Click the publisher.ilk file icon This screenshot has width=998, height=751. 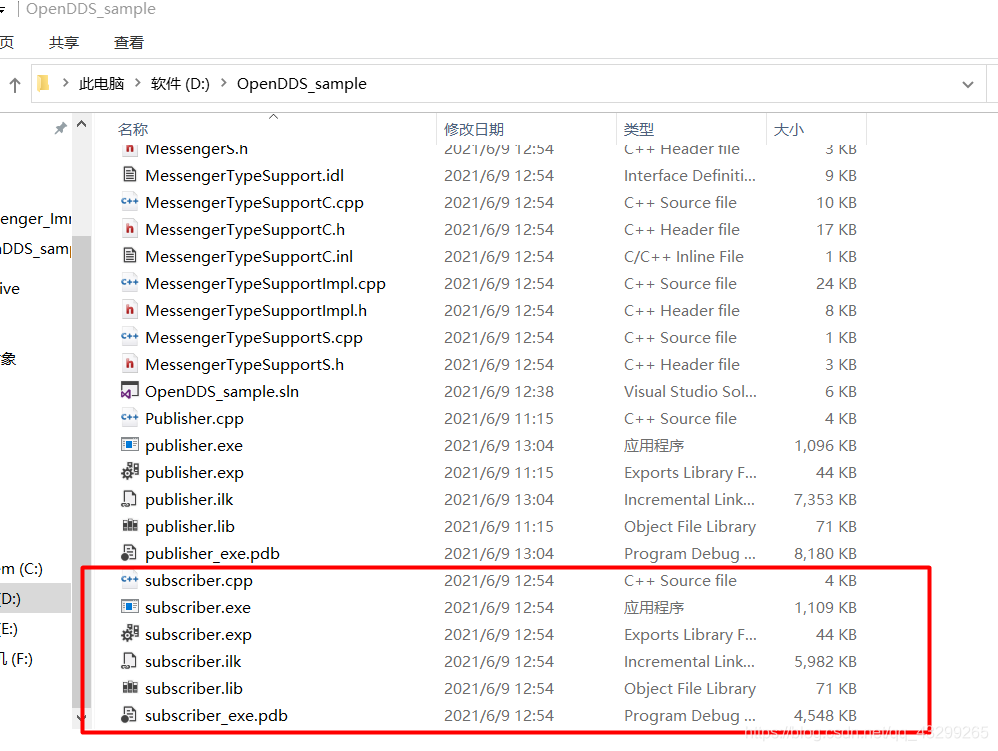[129, 499]
